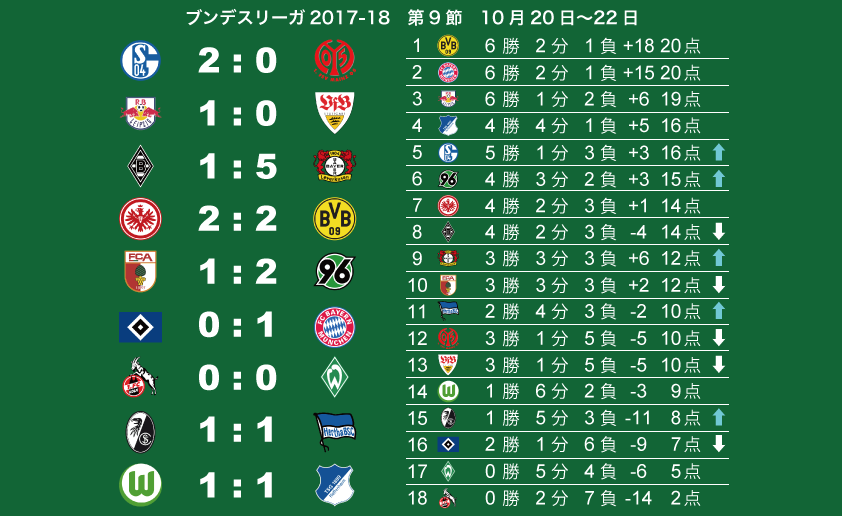Image resolution: width=842 pixels, height=516 pixels.
Task: Click the Schalke 04 logo in match results
Action: point(140,60)
